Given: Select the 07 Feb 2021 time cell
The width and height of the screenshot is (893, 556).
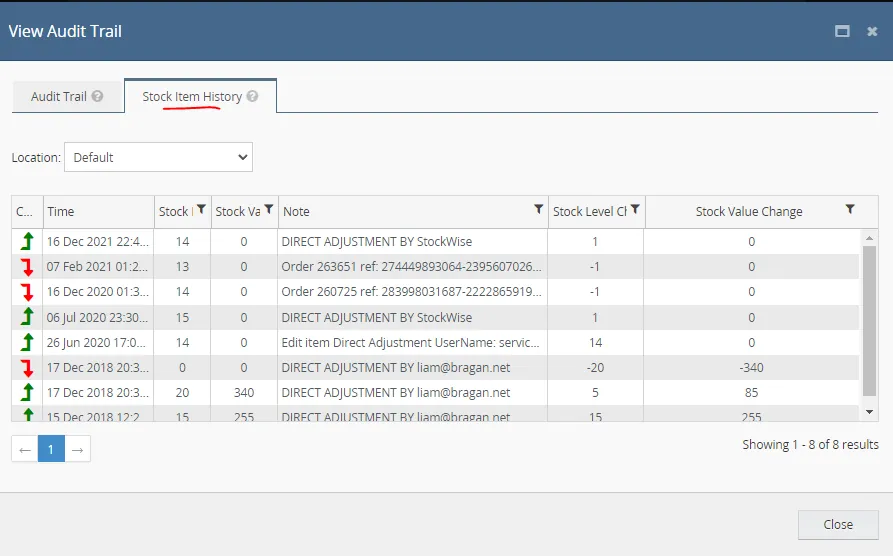Looking at the screenshot, I should [98, 267].
